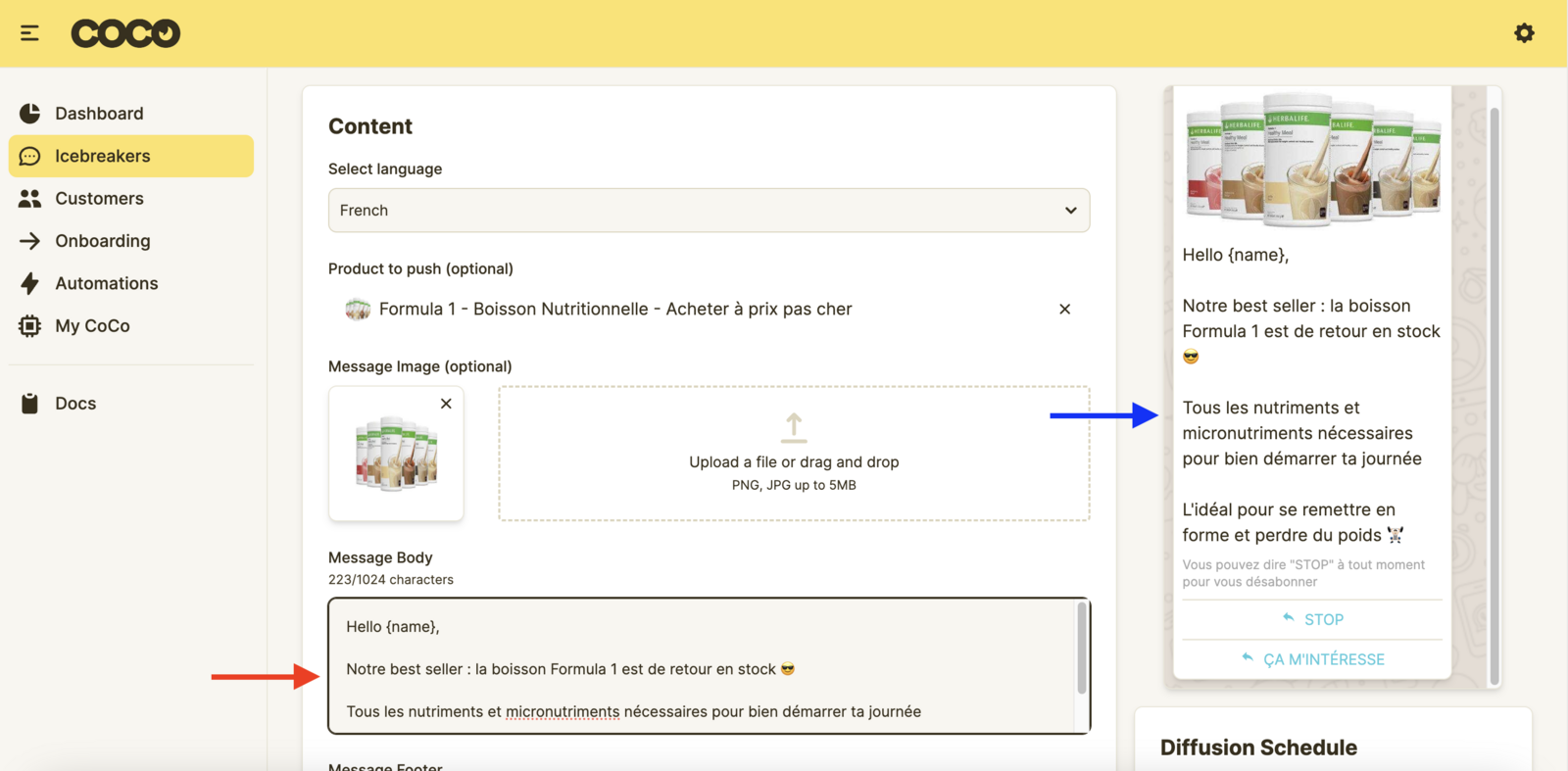Click the Docs clipboard icon
The image size is (1568, 771).
30,404
